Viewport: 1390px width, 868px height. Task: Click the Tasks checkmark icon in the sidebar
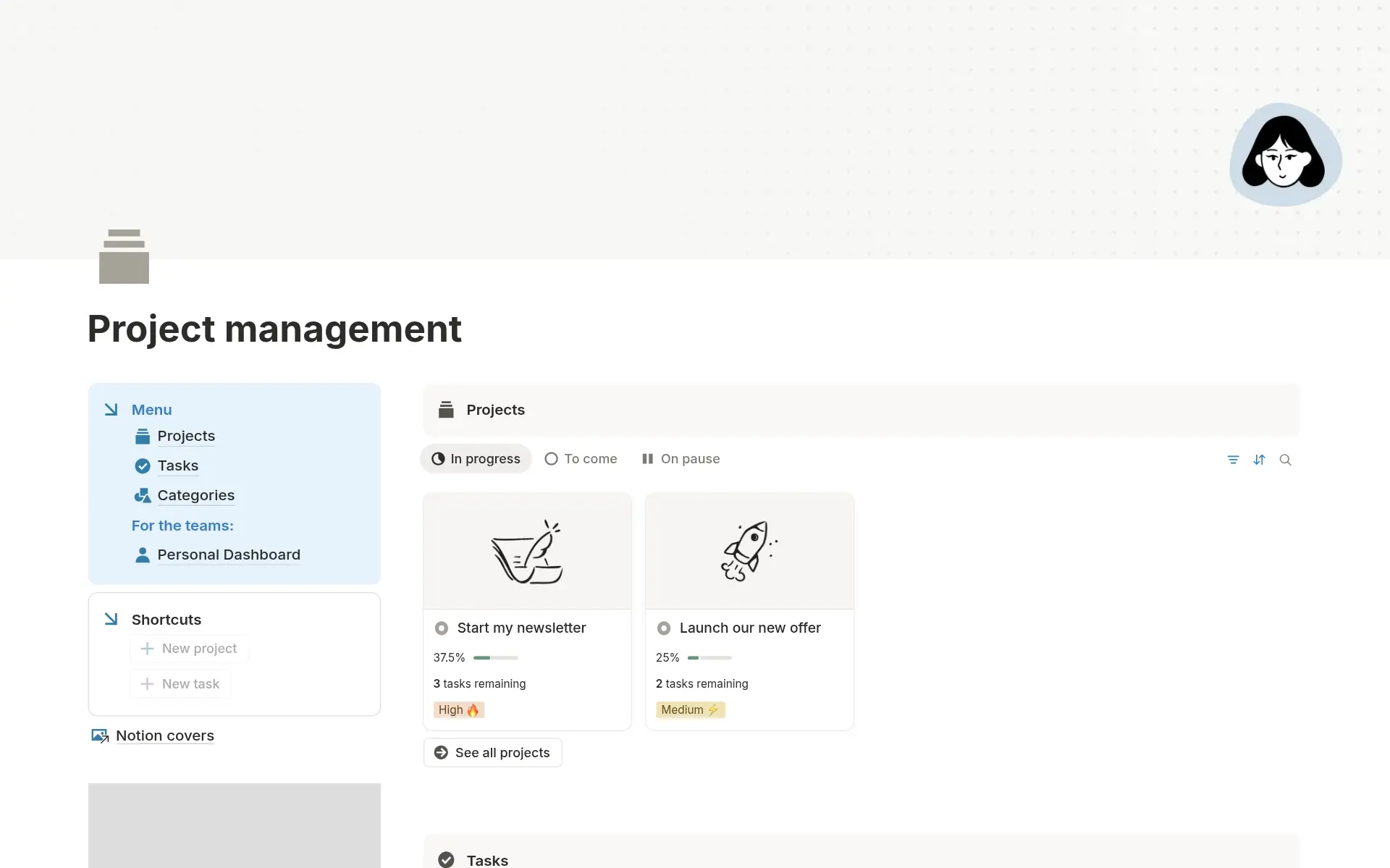point(142,465)
